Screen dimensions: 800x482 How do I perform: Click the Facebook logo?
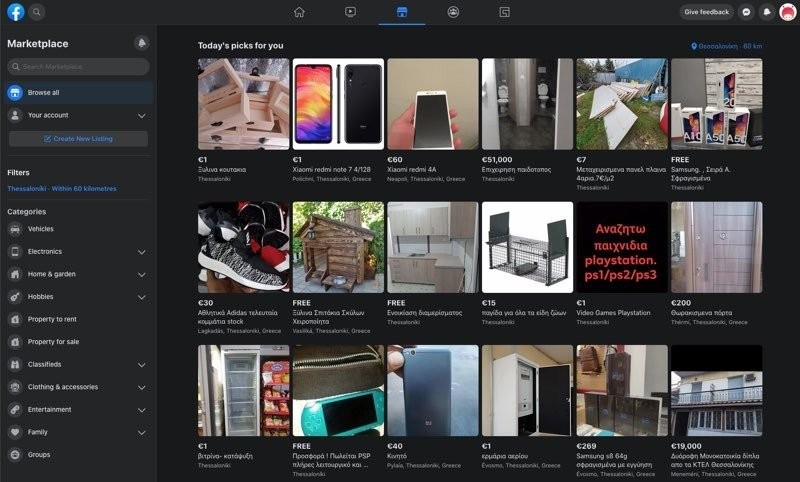click(16, 12)
